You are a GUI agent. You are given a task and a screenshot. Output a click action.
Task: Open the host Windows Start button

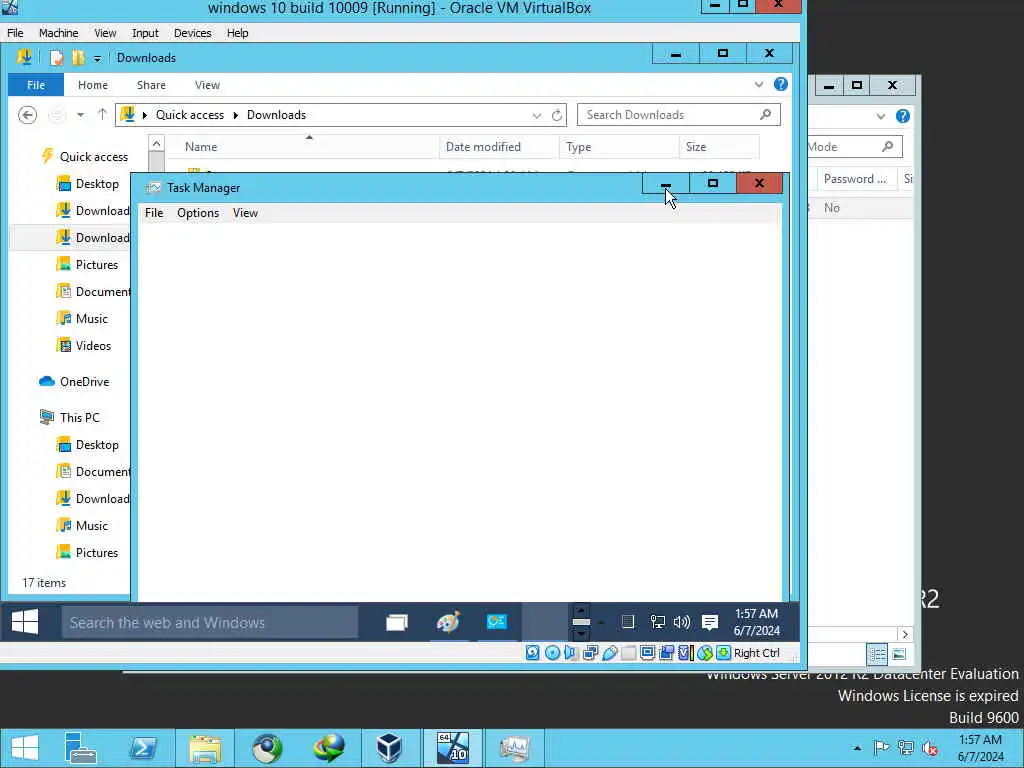point(25,748)
